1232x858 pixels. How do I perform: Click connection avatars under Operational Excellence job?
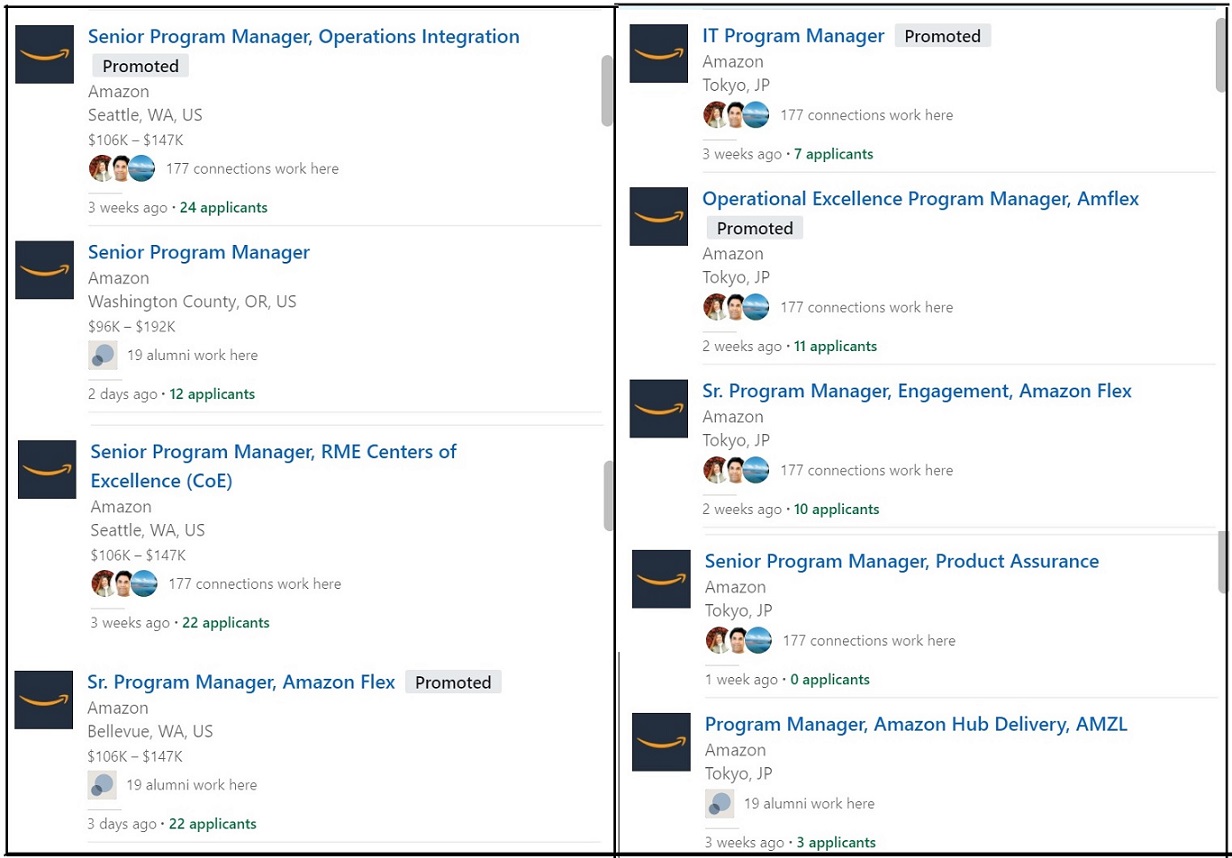[736, 307]
